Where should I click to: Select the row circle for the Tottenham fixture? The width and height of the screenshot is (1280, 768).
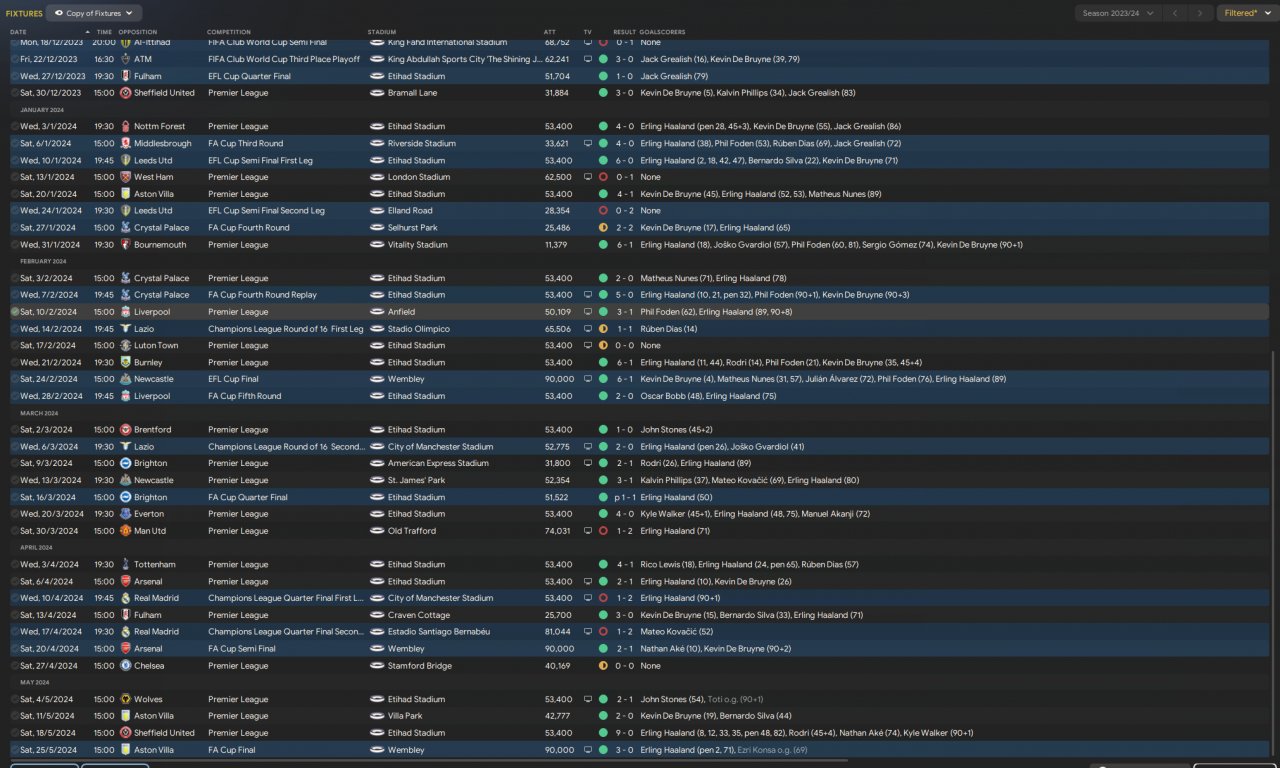pyautogui.click(x=15, y=565)
